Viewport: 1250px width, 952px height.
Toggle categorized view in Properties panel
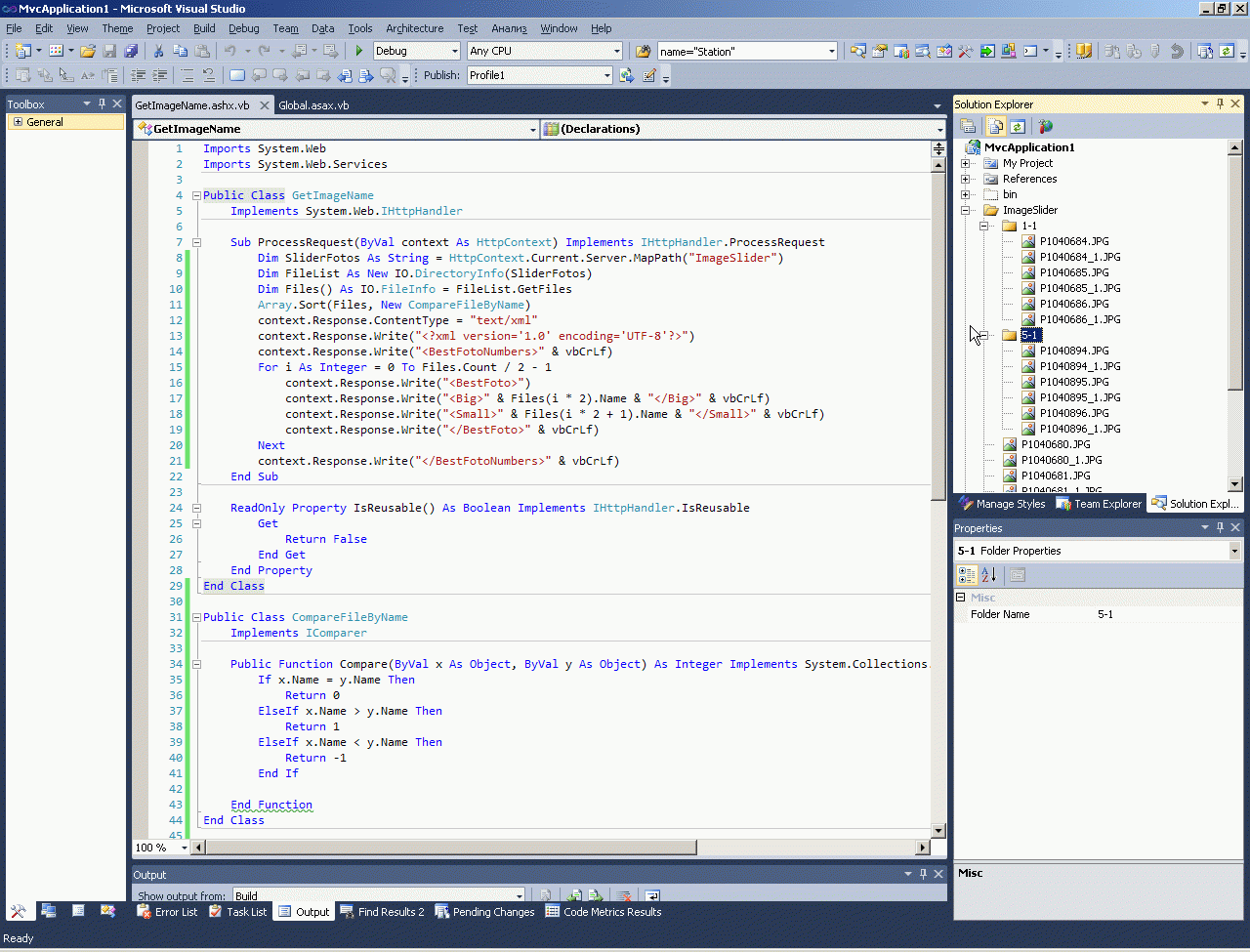point(967,575)
